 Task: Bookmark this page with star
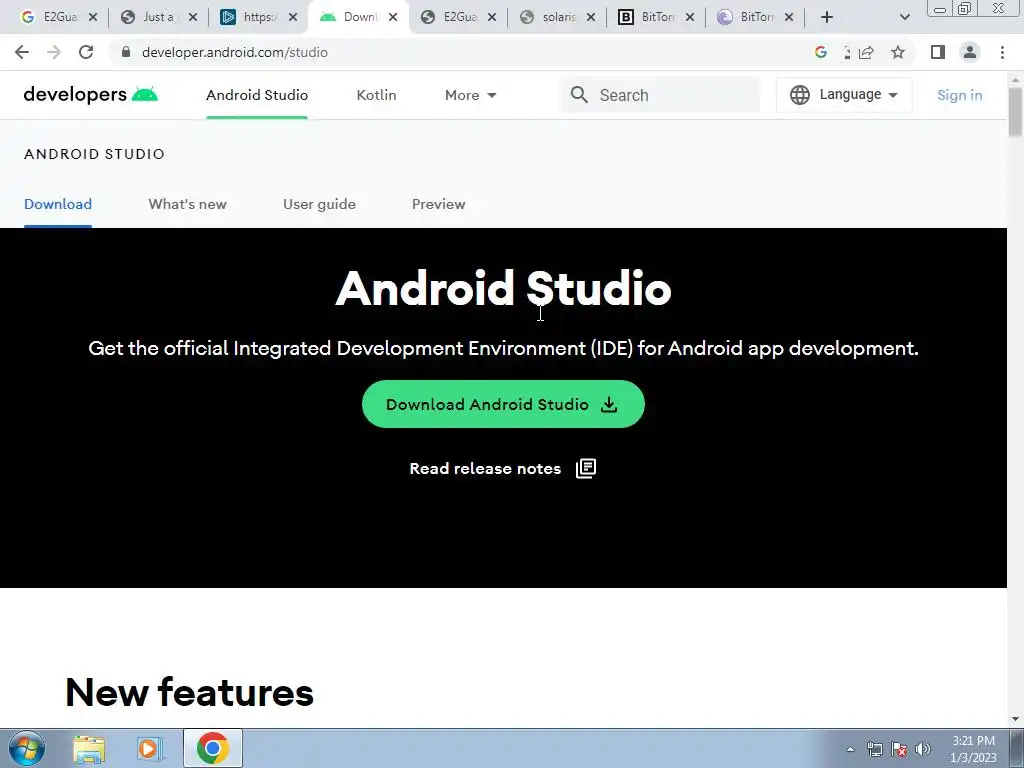point(898,52)
